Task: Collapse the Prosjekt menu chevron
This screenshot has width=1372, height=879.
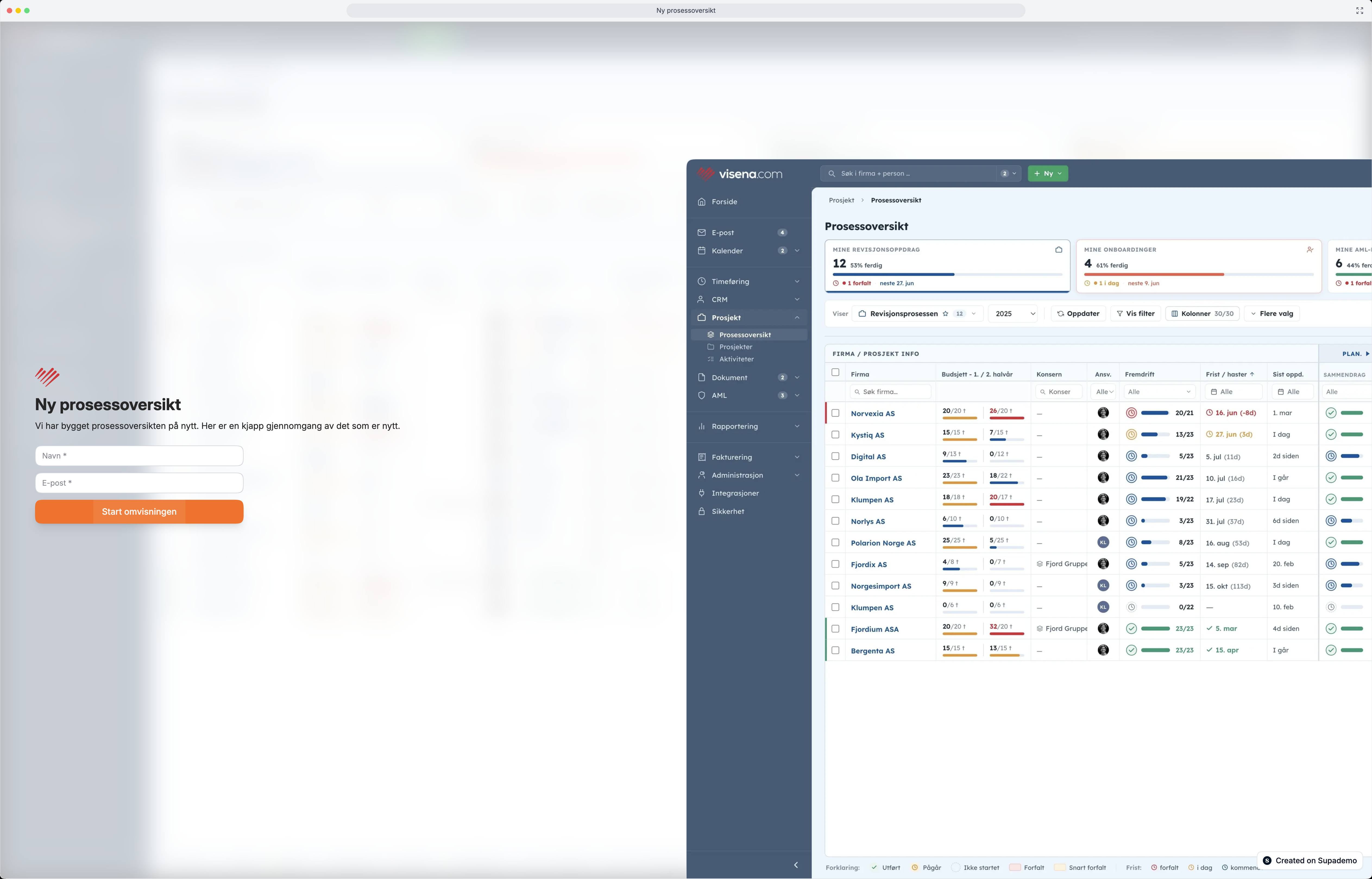Action: (797, 317)
